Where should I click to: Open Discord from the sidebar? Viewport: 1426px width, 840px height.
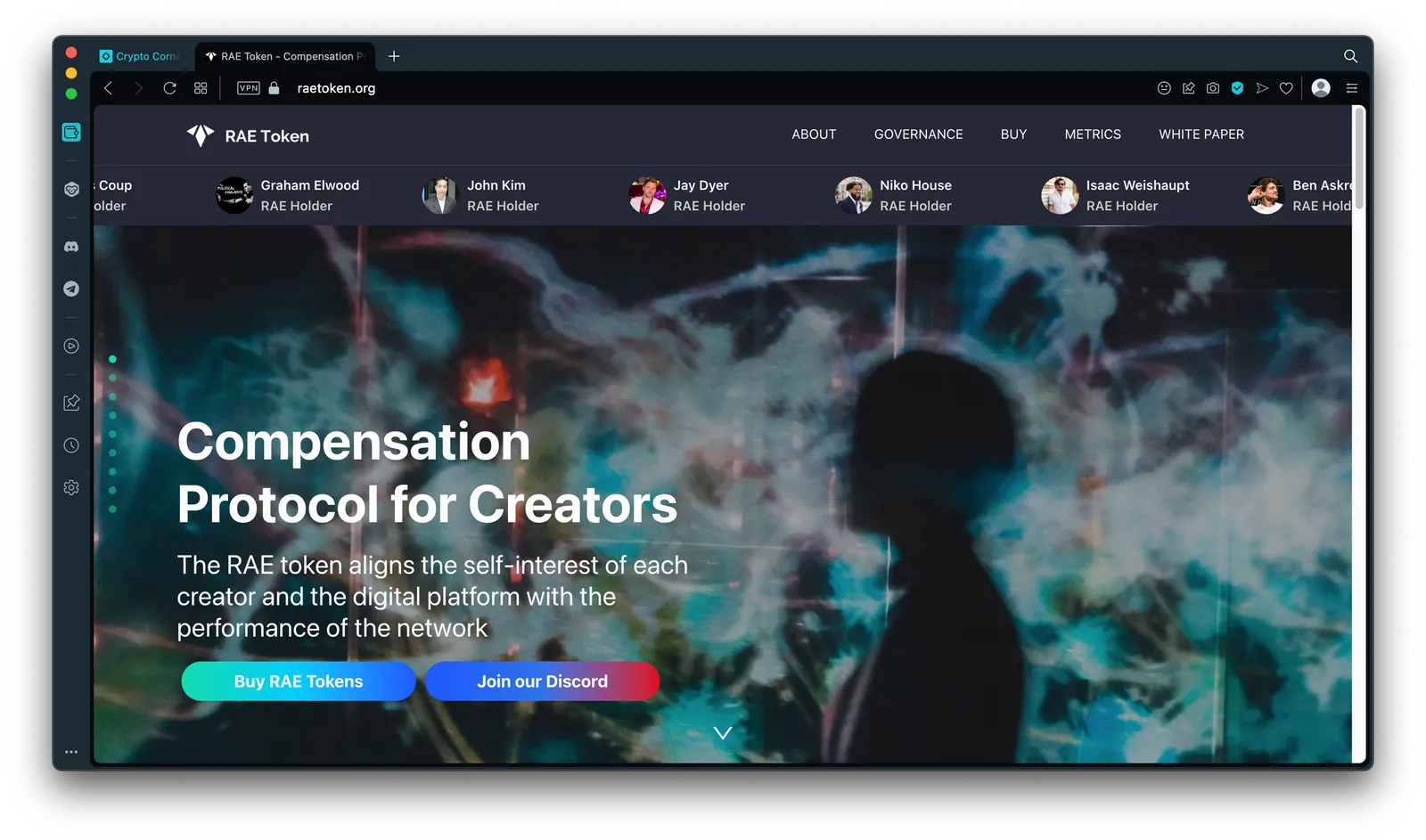[71, 247]
